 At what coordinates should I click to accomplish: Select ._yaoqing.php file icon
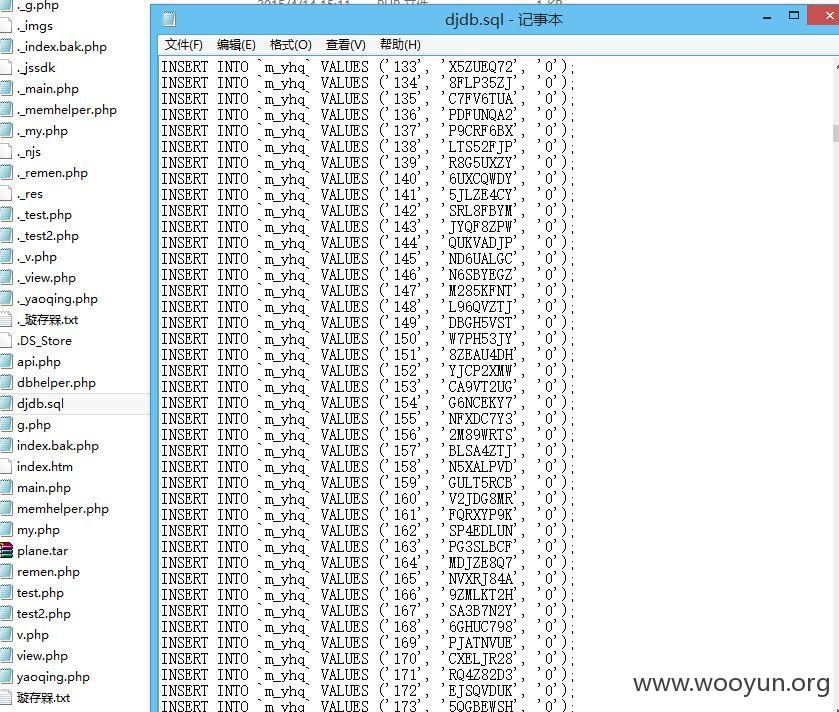[5, 298]
